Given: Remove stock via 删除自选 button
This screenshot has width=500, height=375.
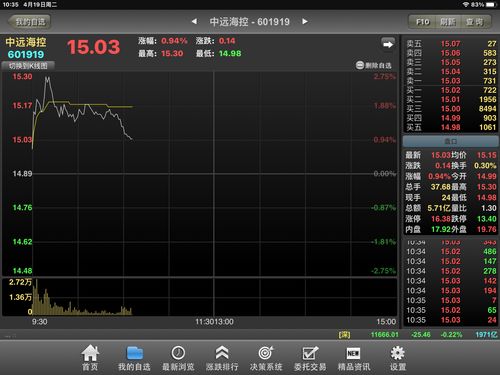Looking at the screenshot, I should coord(374,65).
